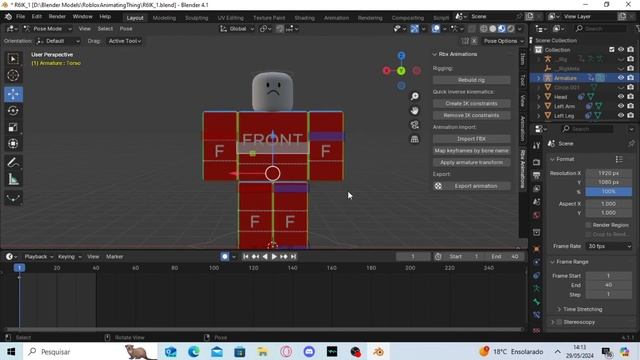Click Remove IK constraints button
640x360 pixels.
point(471,116)
